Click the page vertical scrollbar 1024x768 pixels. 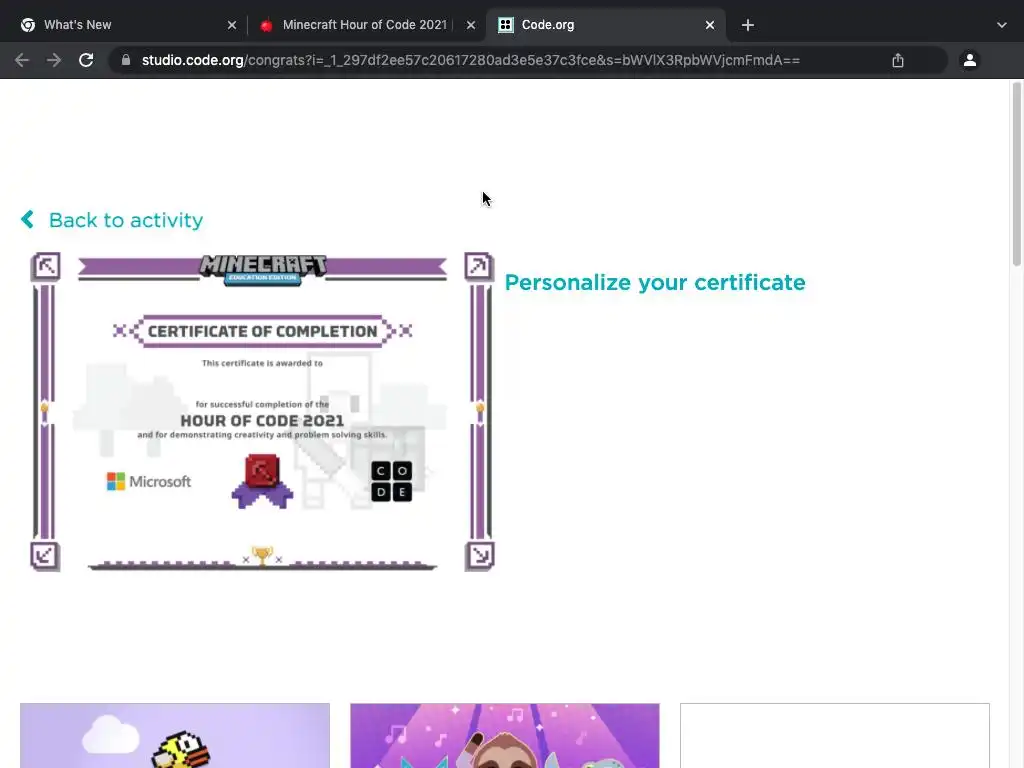coord(1017,174)
